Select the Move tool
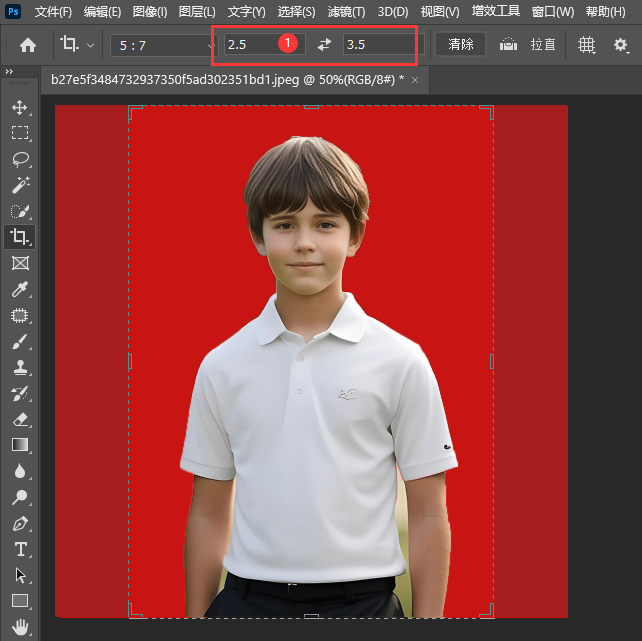Viewport: 642px width, 641px height. point(19,107)
